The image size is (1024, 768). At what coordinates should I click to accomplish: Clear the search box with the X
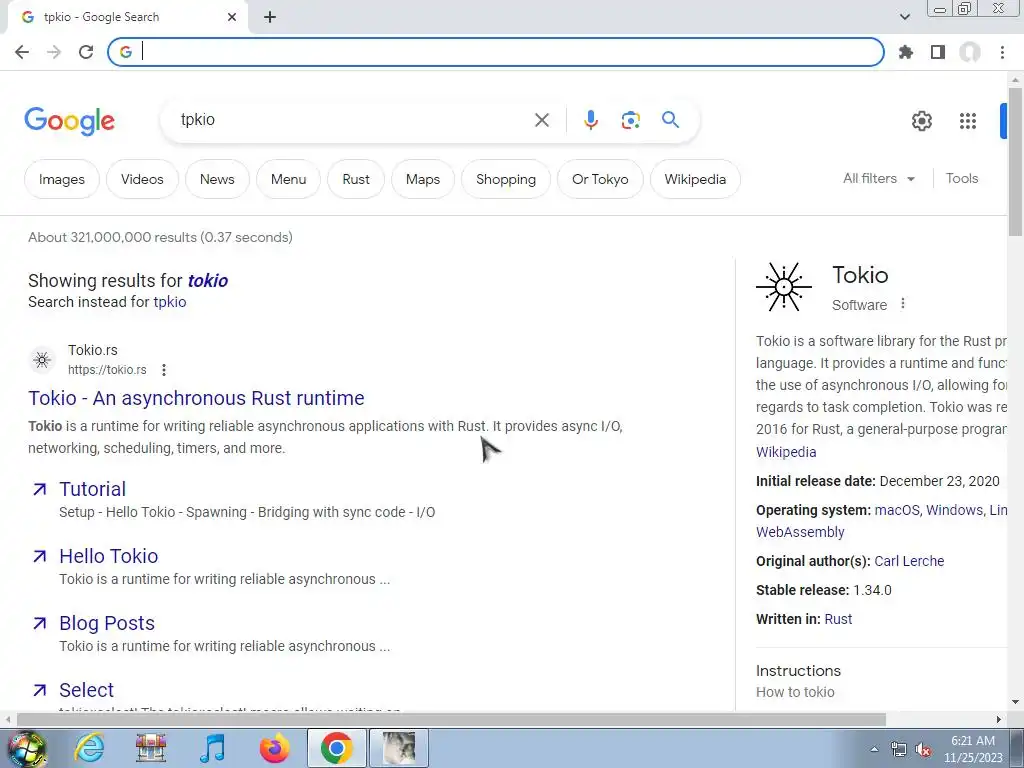542,120
